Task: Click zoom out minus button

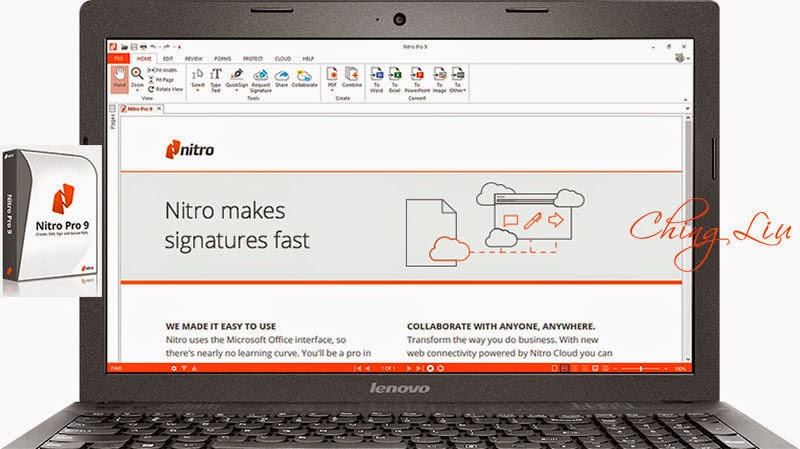Action: click(615, 368)
